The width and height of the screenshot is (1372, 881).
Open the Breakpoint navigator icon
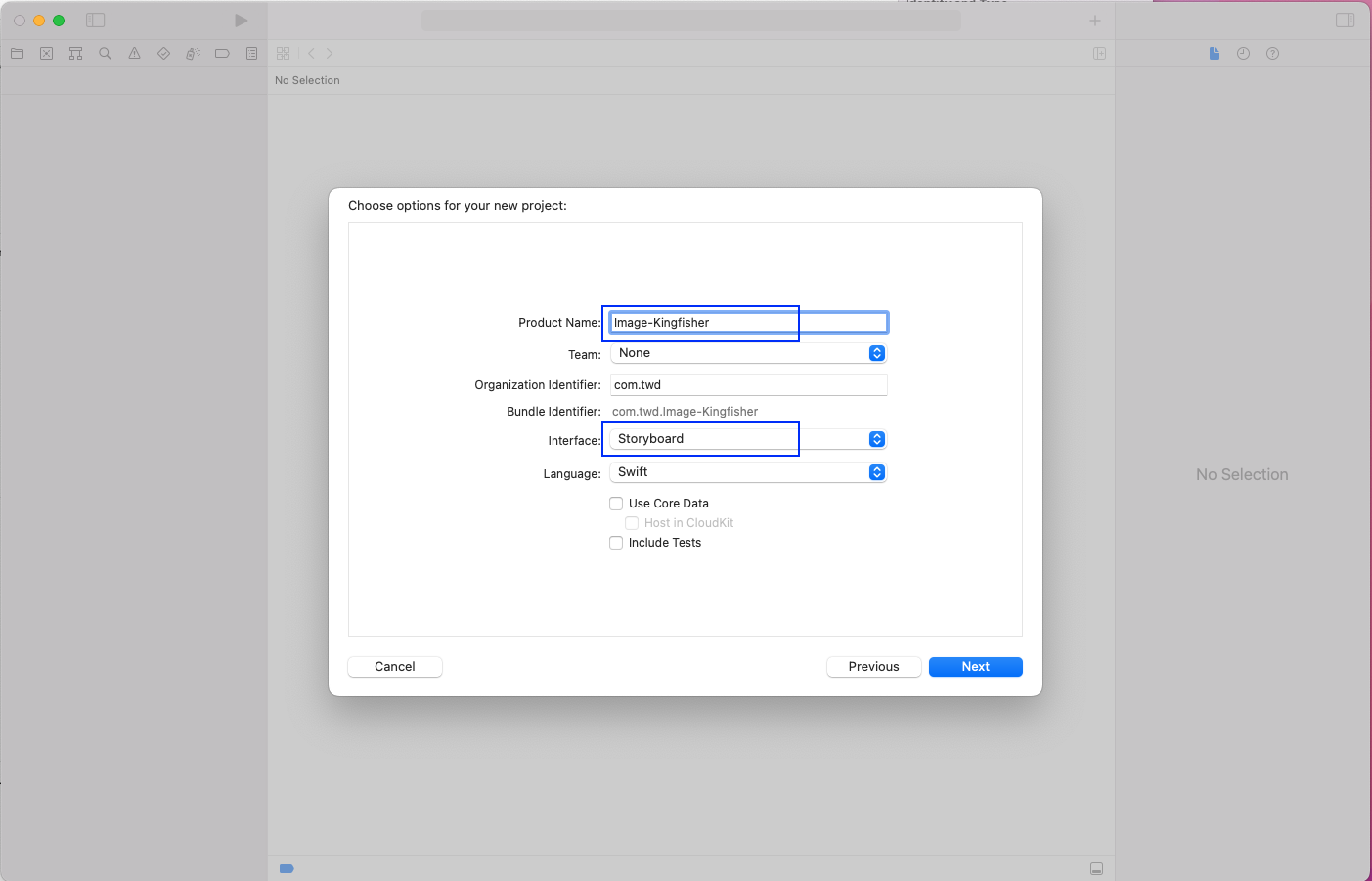click(223, 54)
